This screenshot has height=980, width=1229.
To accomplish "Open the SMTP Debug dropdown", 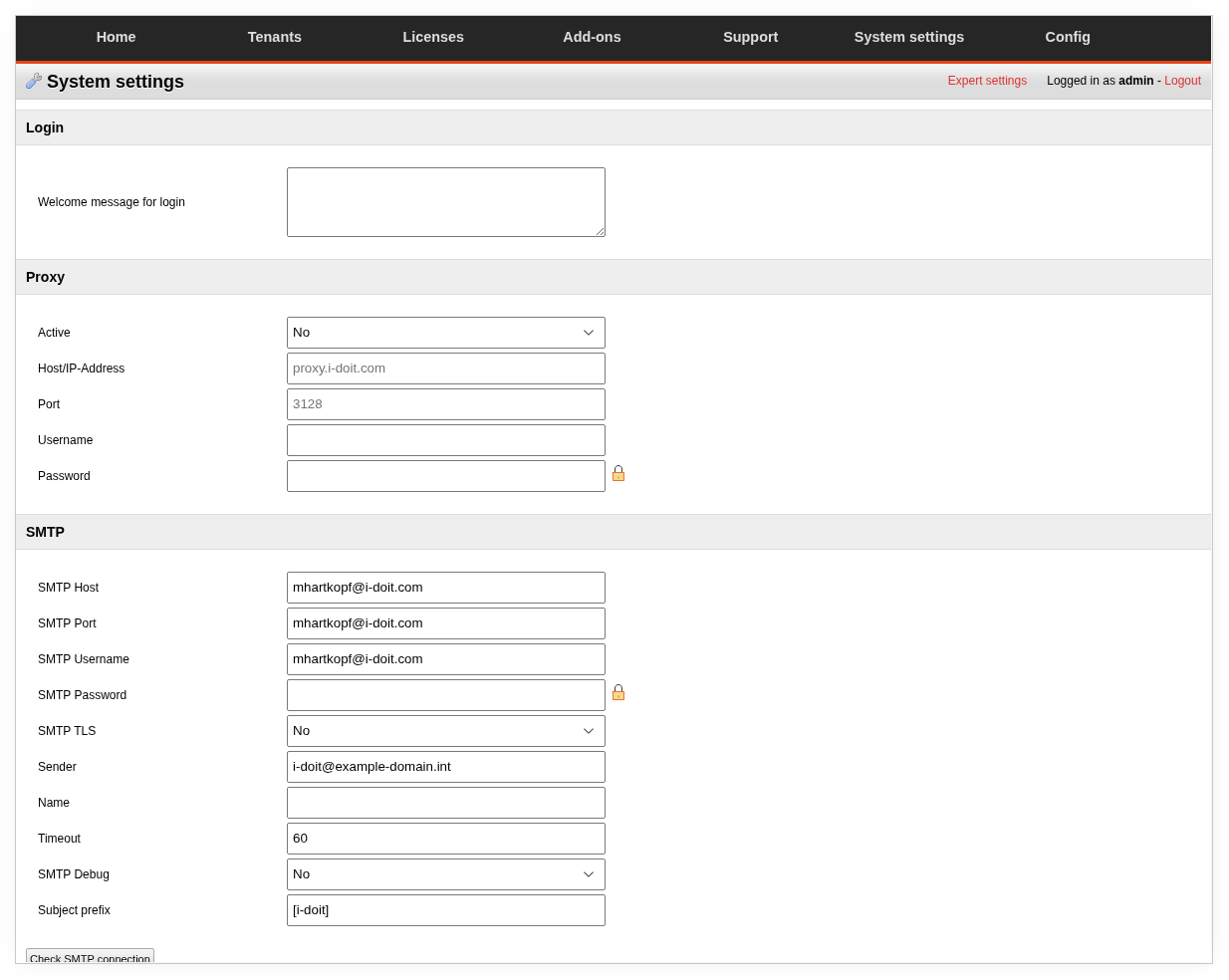I will [445, 874].
